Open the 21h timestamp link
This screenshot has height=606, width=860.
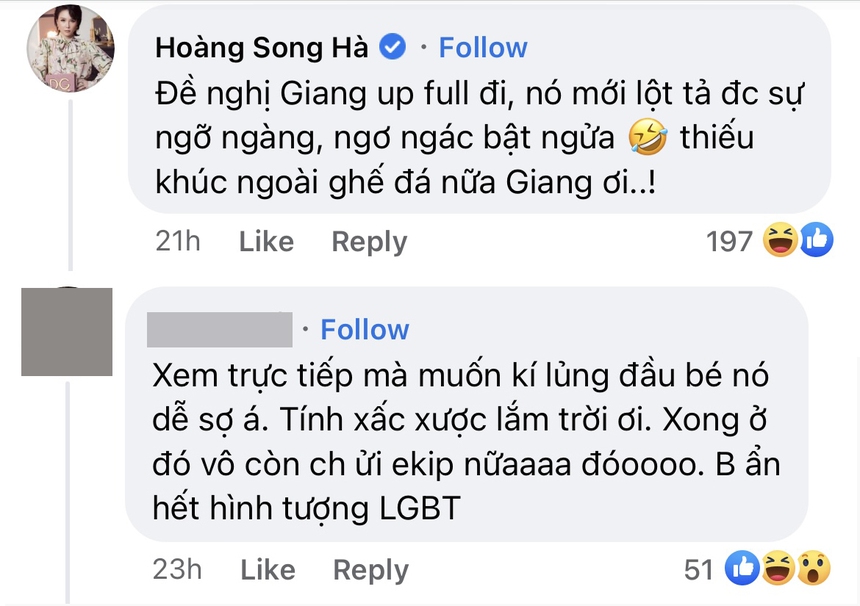tap(177, 241)
